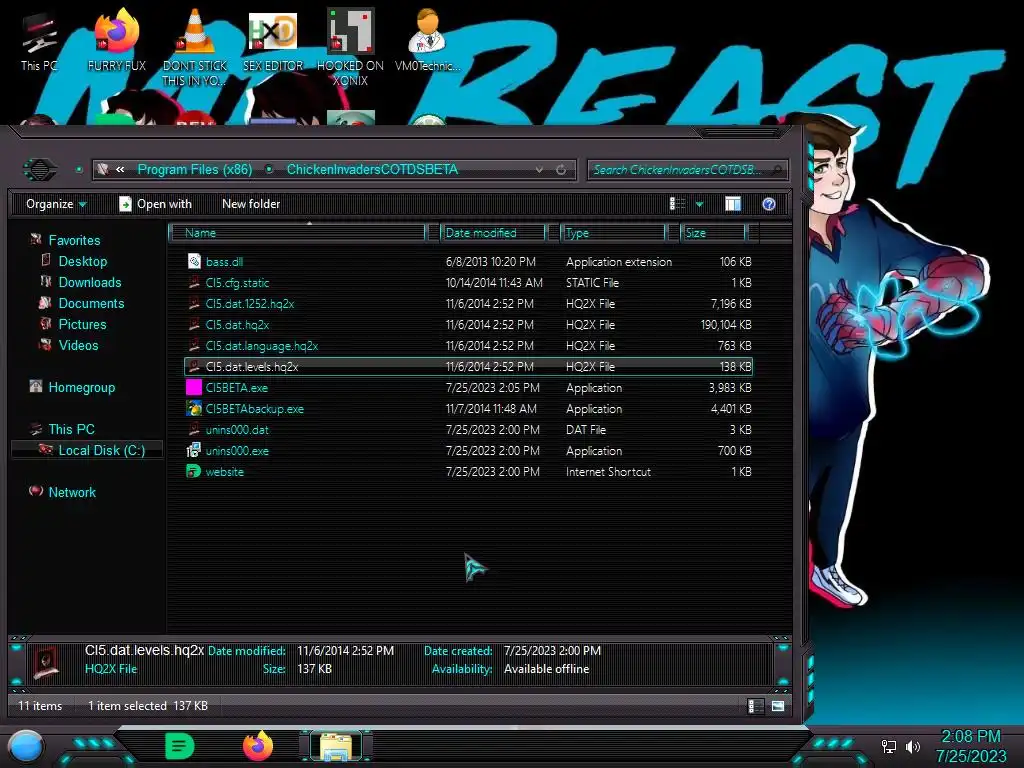Open the network tray icon

click(889, 746)
